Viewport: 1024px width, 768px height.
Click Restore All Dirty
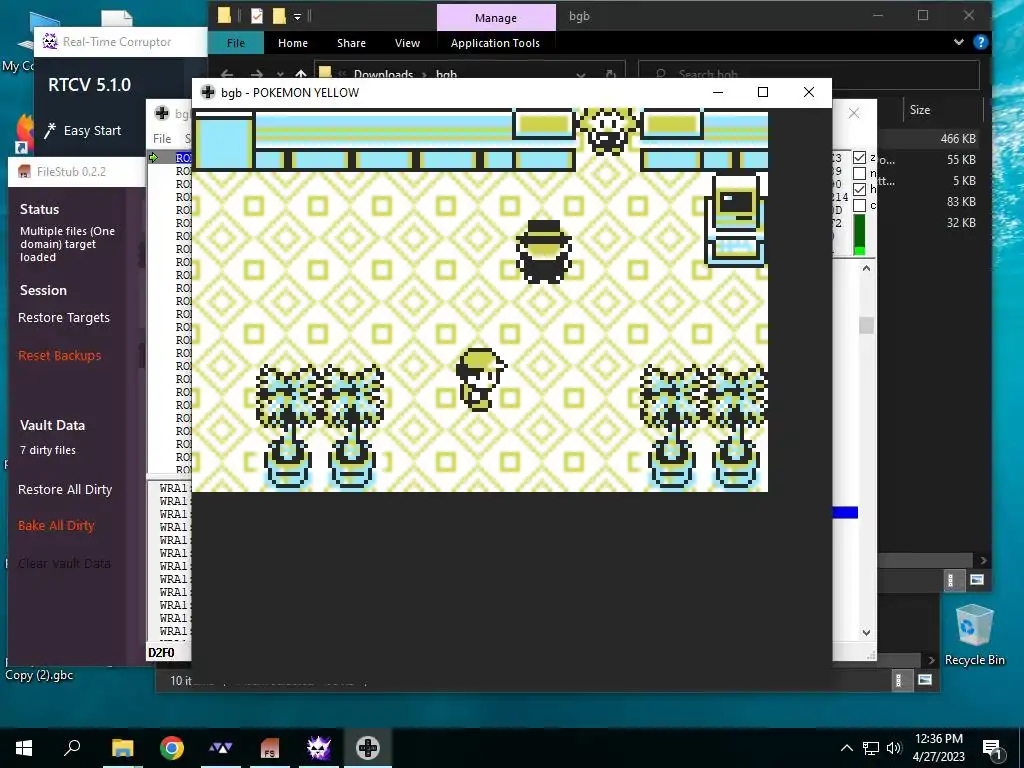click(65, 490)
